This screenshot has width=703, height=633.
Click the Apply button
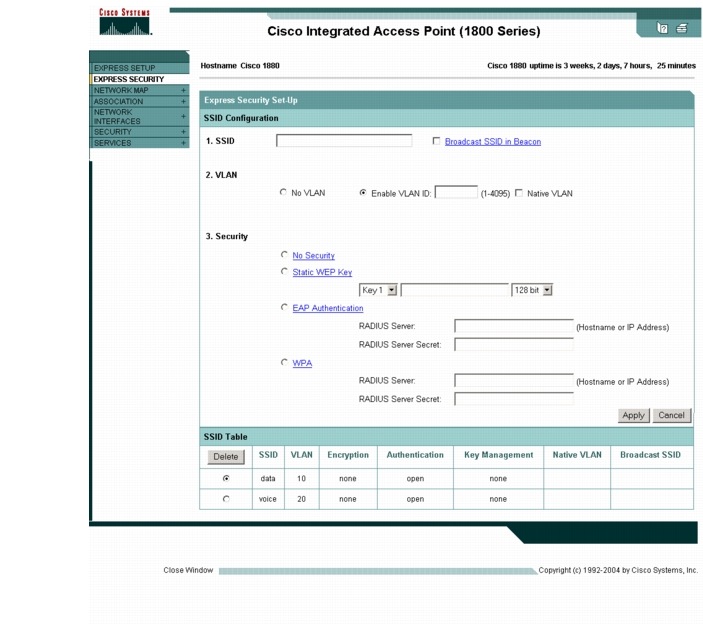633,415
